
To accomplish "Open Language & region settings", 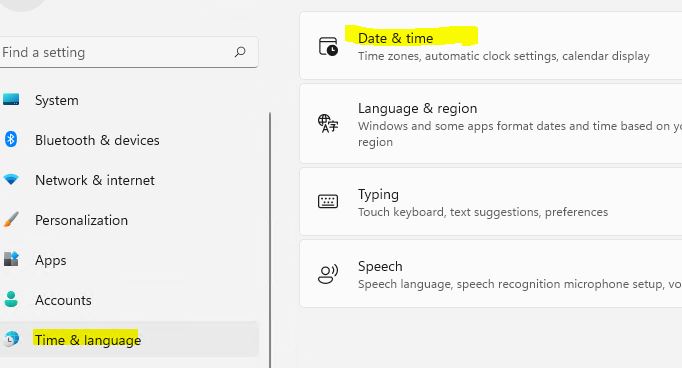I will click(x=491, y=124).
